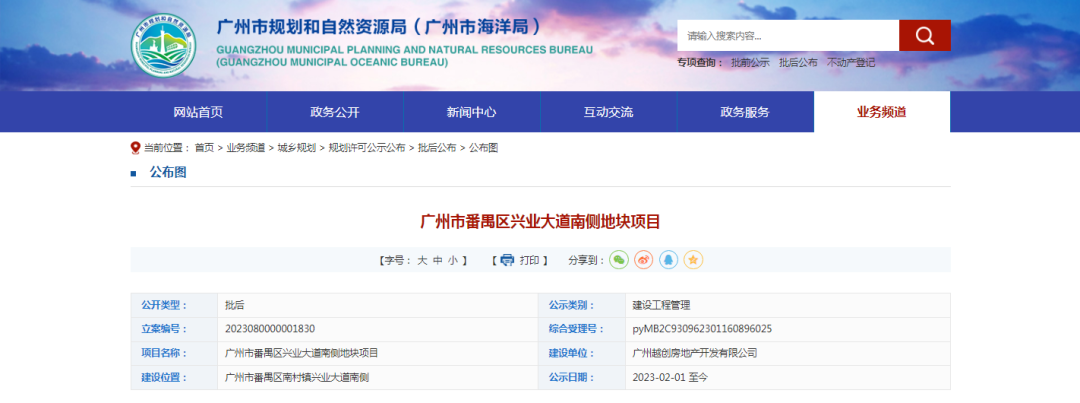Focus the search input box
The width and height of the screenshot is (1080, 403).
[x=788, y=35]
